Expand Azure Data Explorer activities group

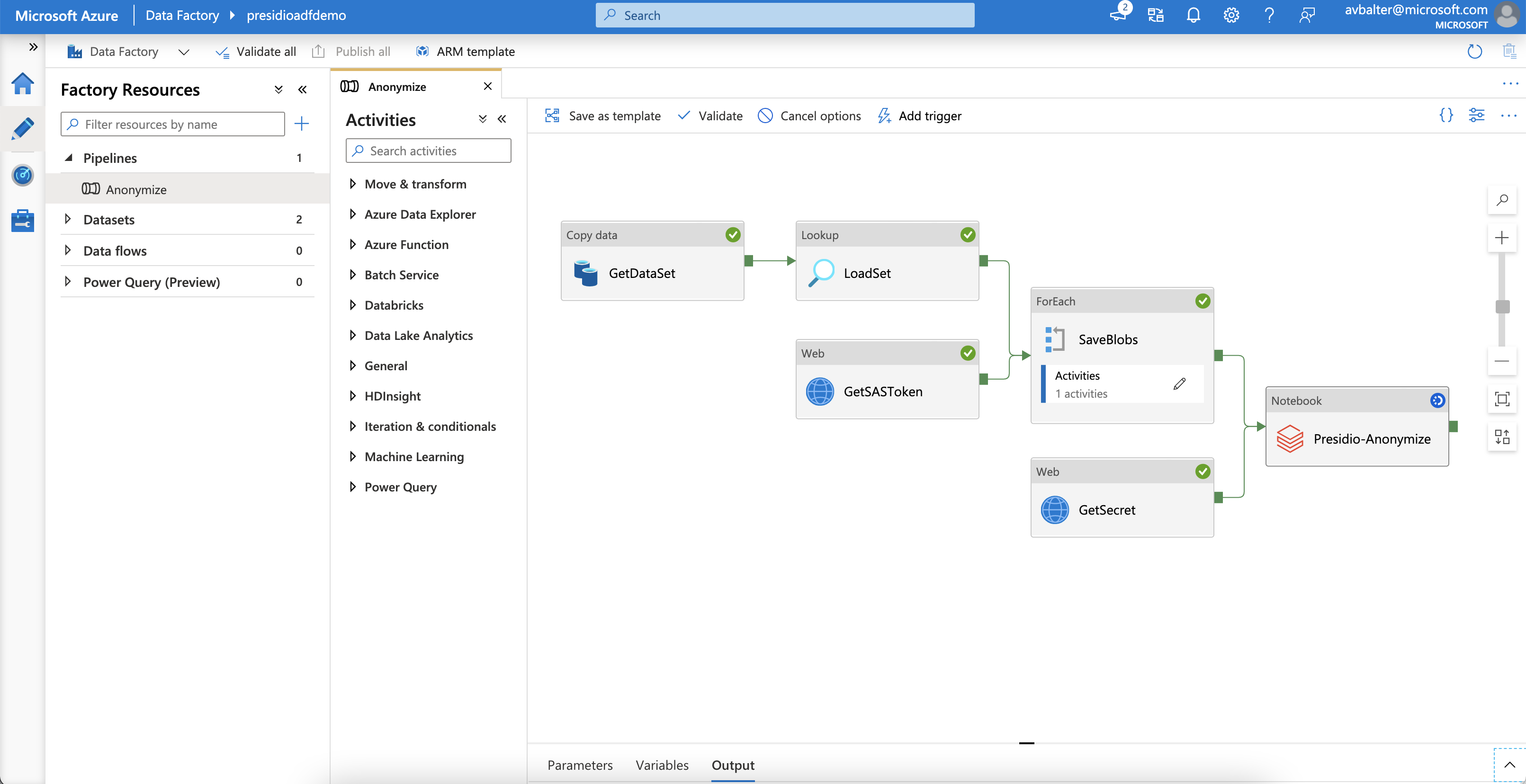[x=352, y=214]
